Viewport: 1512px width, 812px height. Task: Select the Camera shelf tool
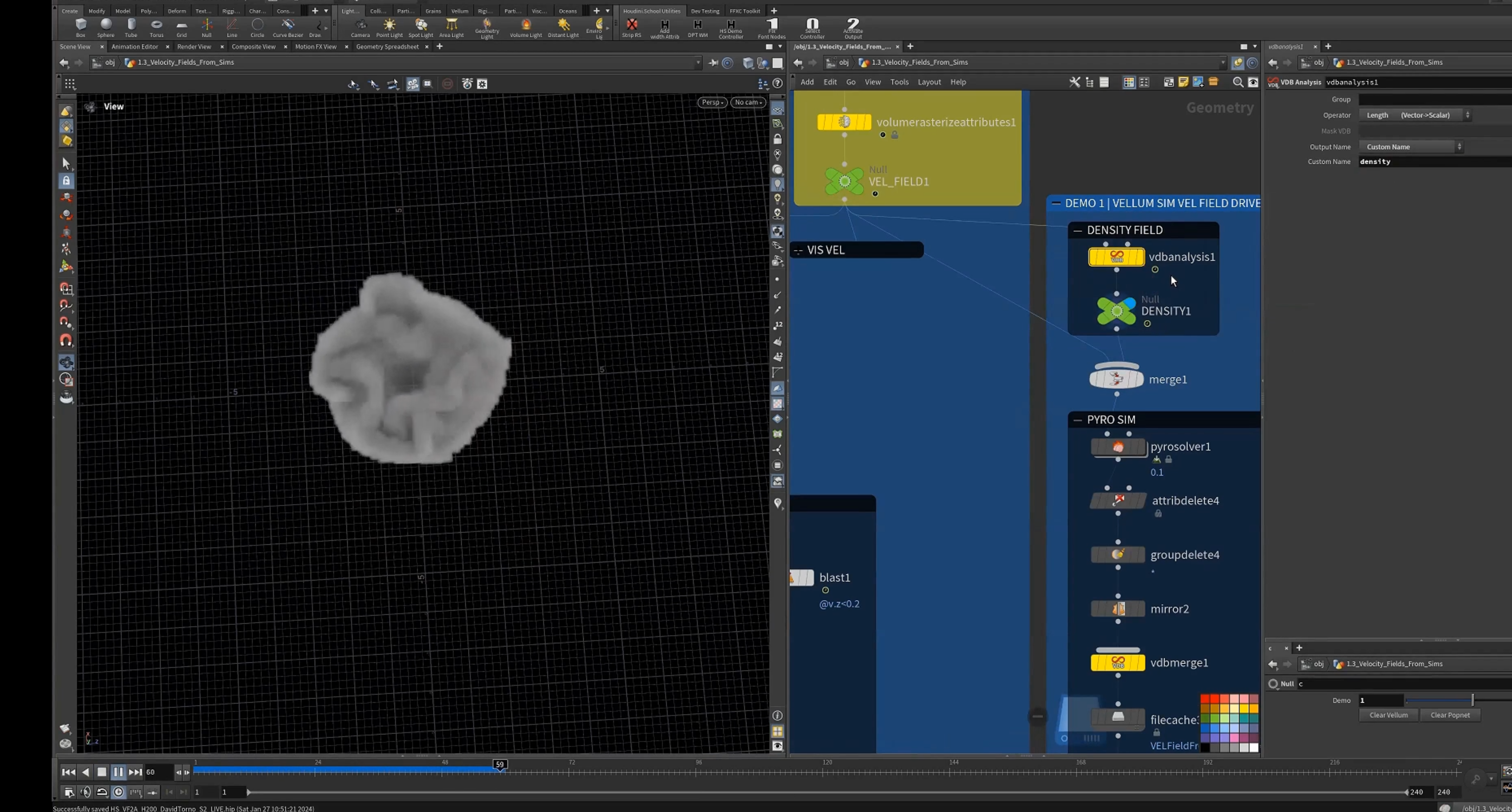tap(361, 27)
